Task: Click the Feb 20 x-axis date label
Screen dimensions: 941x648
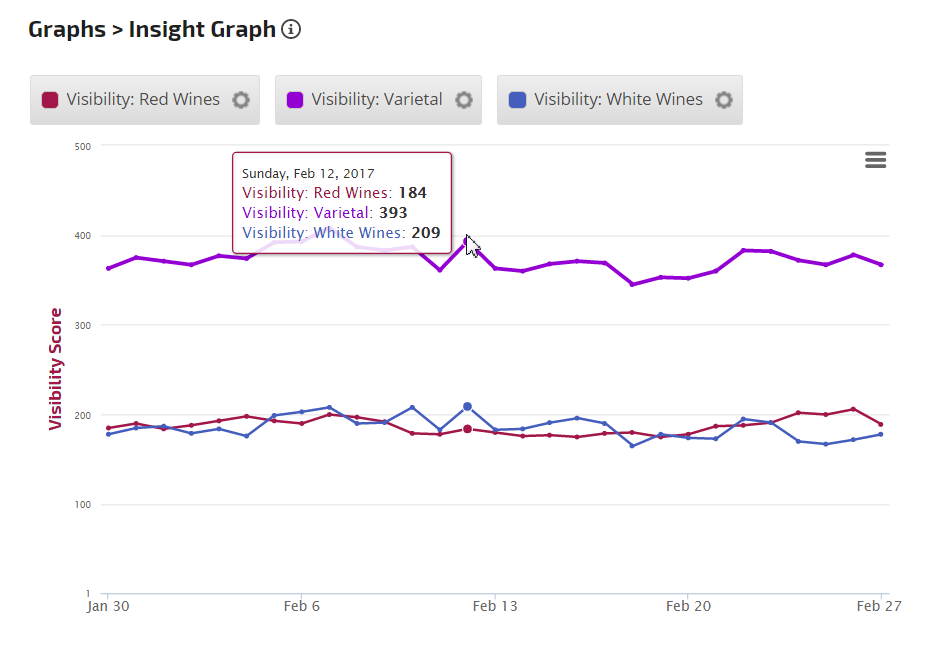Action: click(688, 606)
